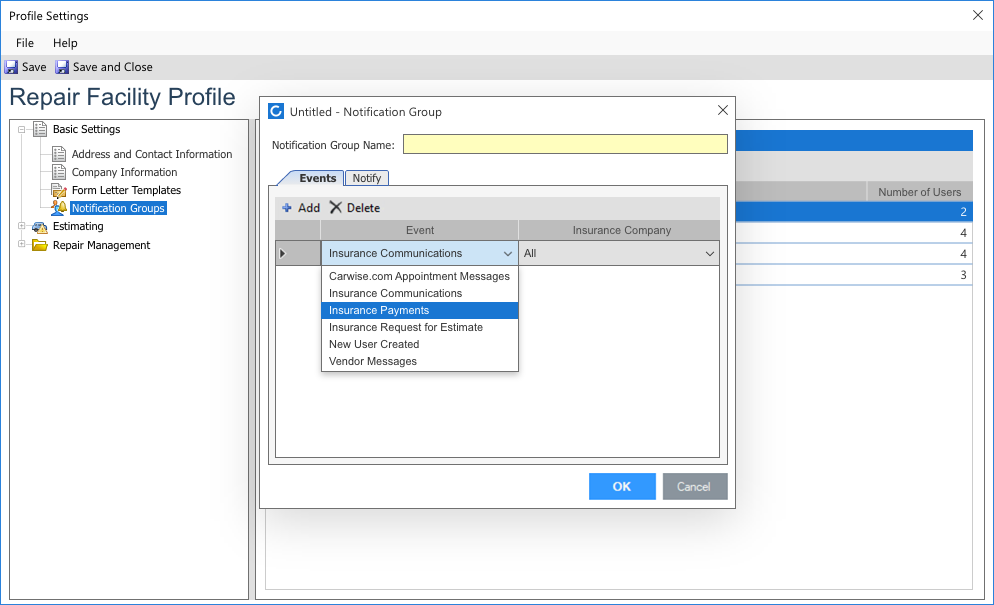Image resolution: width=994 pixels, height=605 pixels.
Task: Click the Save and Close icon
Action: click(x=62, y=67)
